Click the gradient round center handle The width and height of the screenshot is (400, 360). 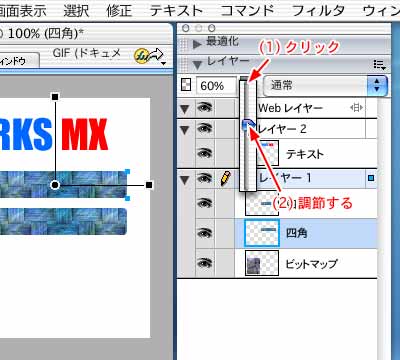tap(55, 185)
